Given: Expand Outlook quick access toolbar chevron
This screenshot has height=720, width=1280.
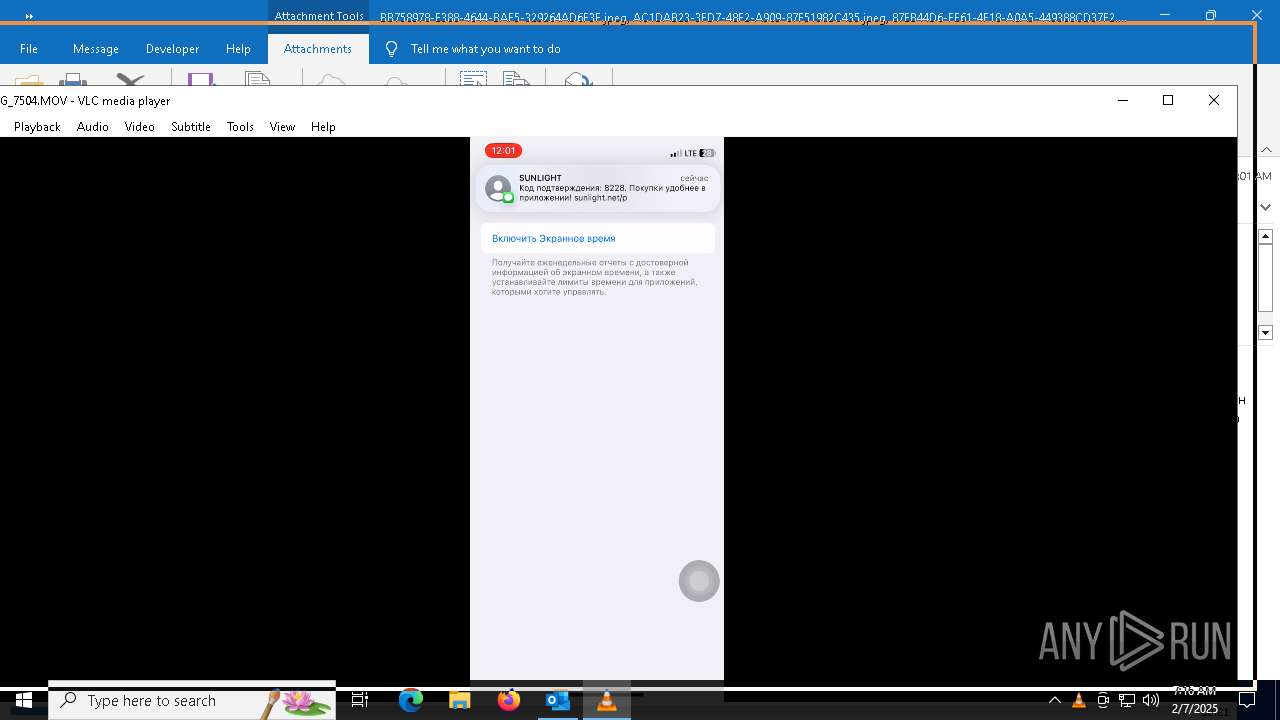Looking at the screenshot, I should tap(29, 16).
